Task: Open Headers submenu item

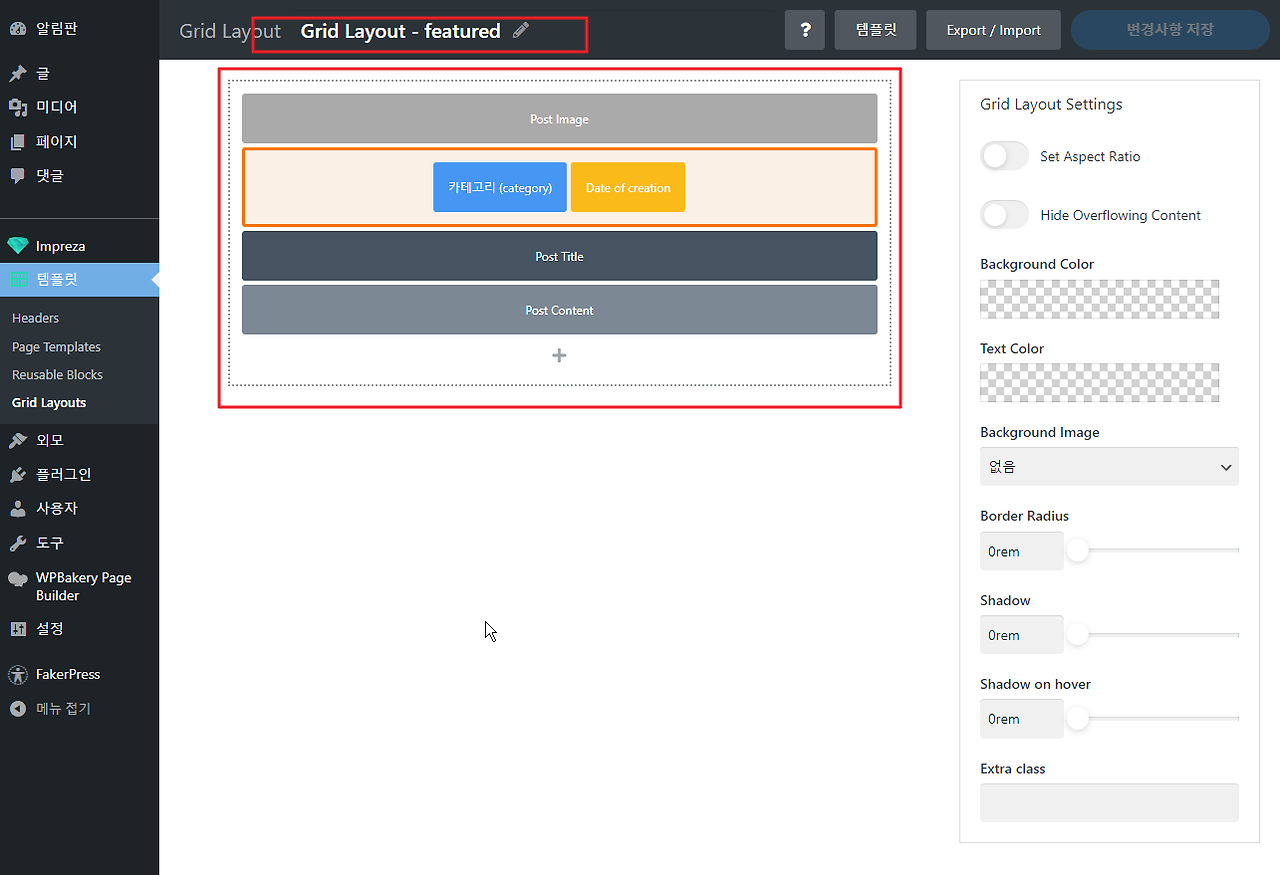Action: pyautogui.click(x=35, y=318)
